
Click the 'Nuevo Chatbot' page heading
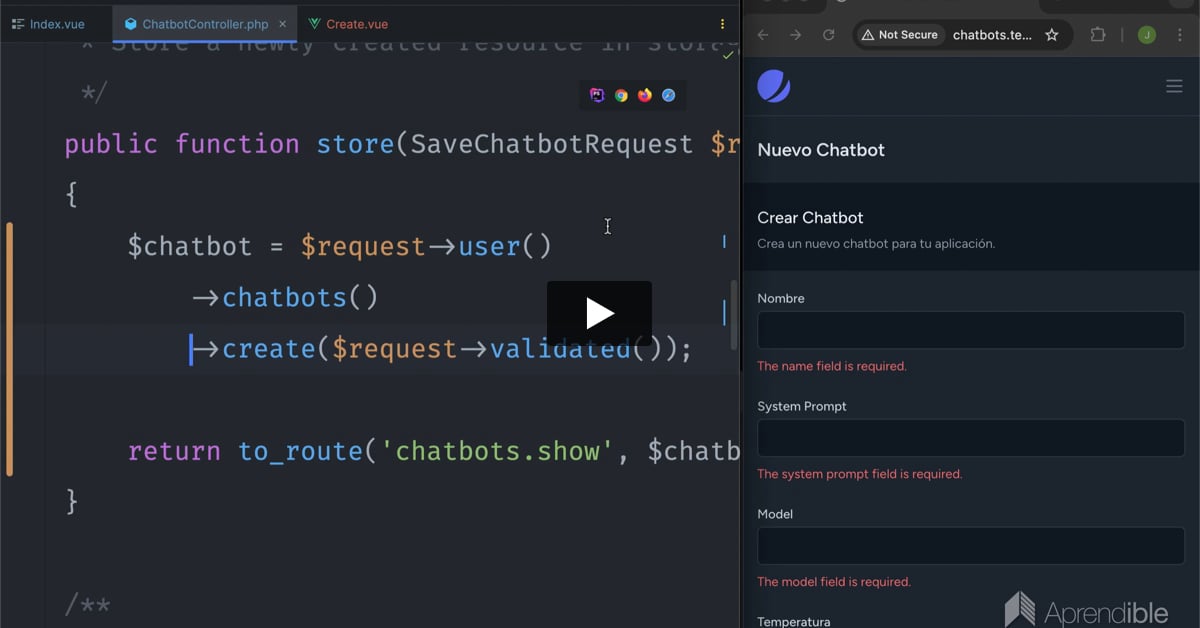[x=821, y=150]
